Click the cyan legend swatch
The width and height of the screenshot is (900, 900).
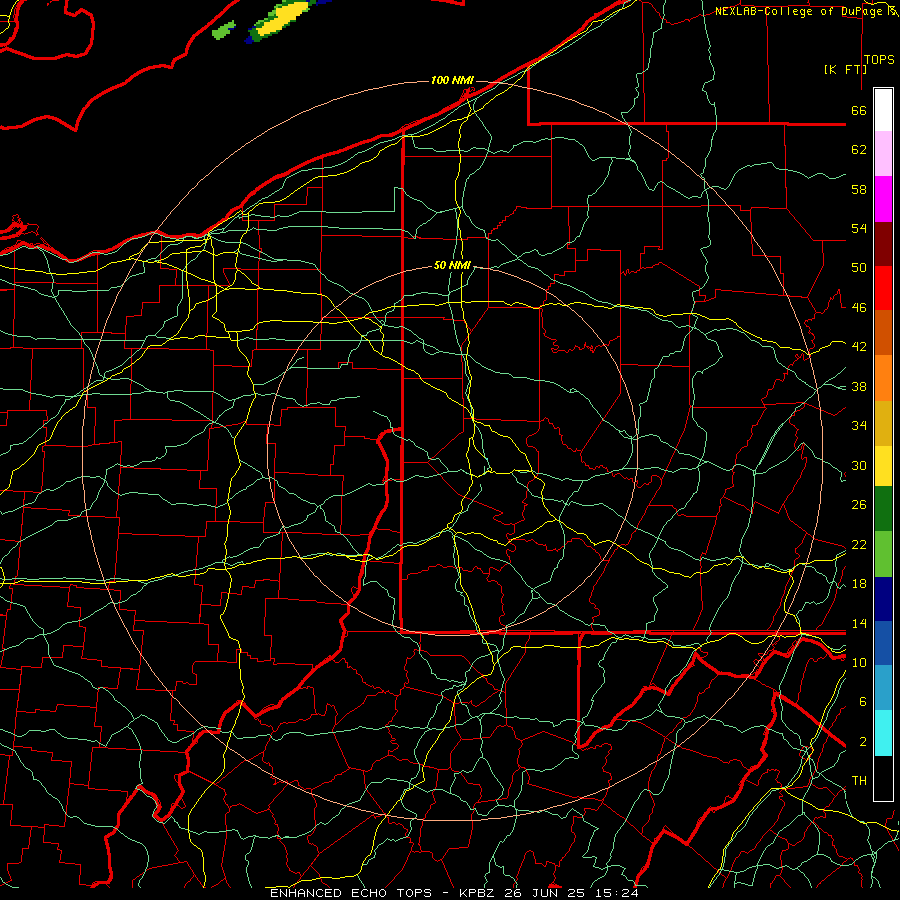[883, 733]
